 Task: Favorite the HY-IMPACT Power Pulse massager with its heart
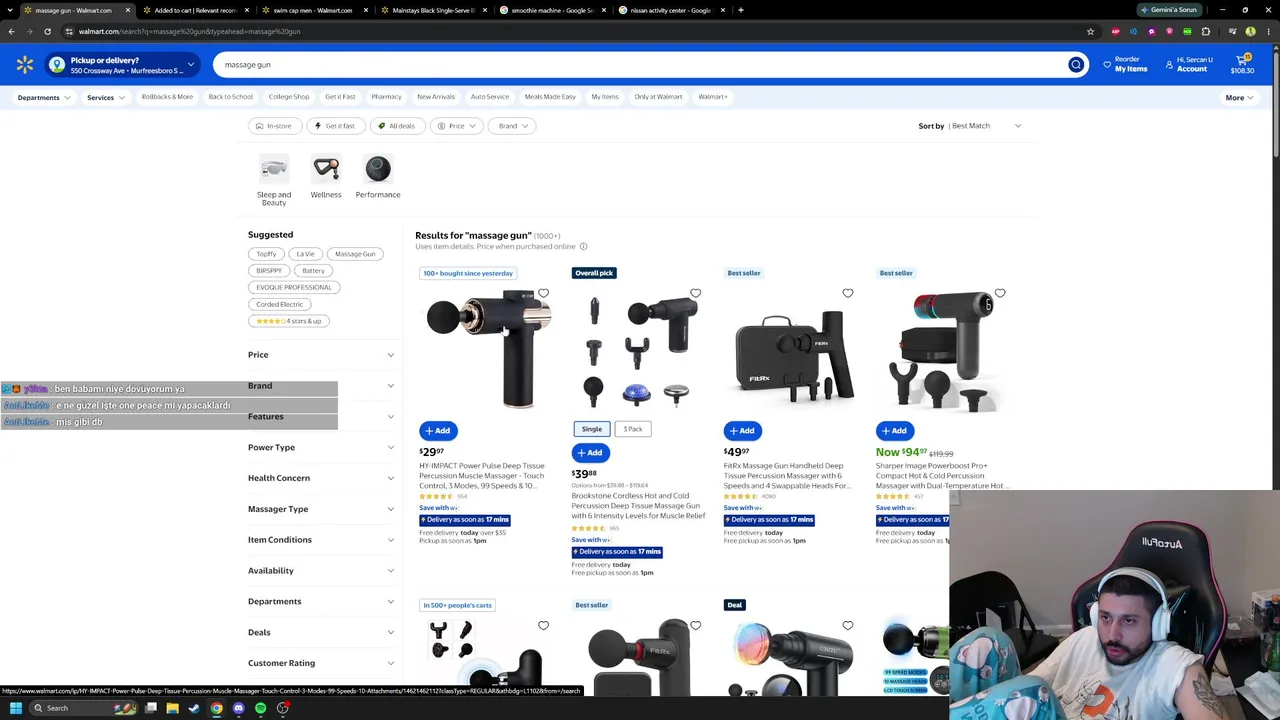[x=543, y=294]
